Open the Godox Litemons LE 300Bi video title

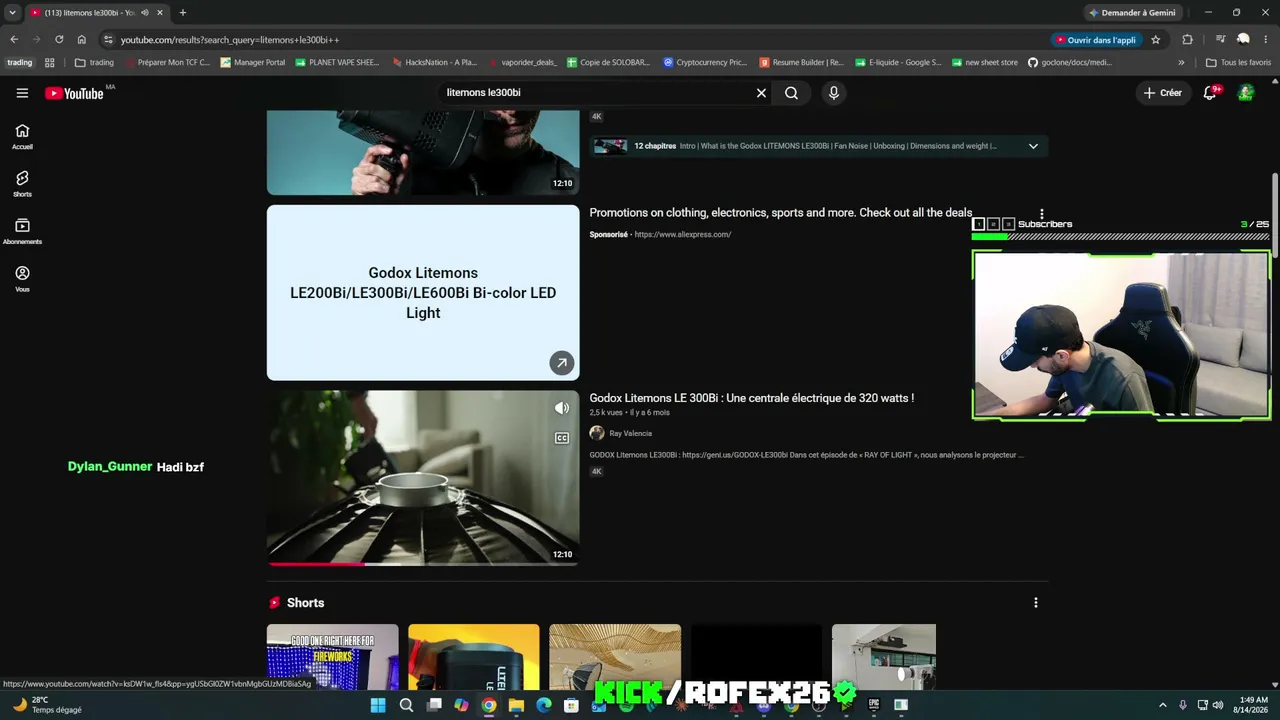tap(751, 398)
